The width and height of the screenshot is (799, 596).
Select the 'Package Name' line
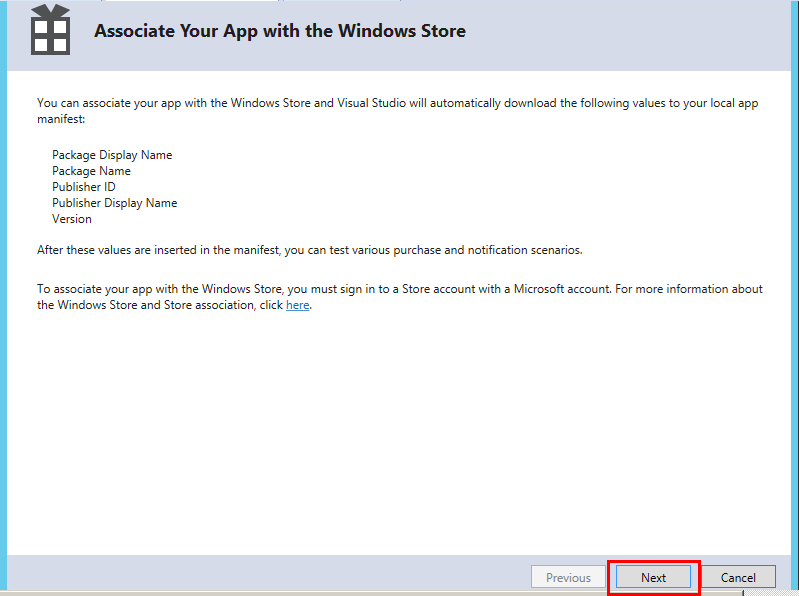(x=91, y=171)
